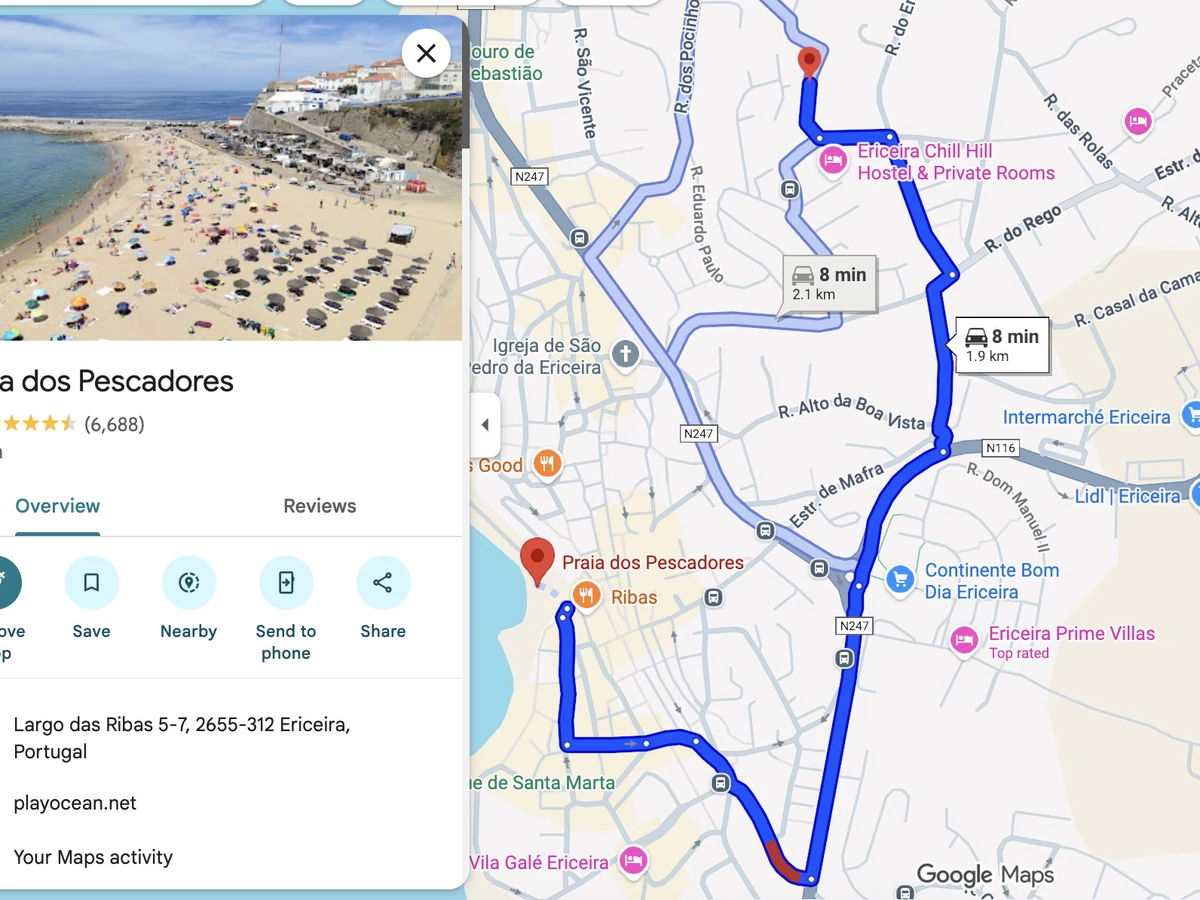The height and width of the screenshot is (900, 1200).
Task: Click the Ericeira Chill Hill Hostel lodging marker
Action: tap(833, 160)
